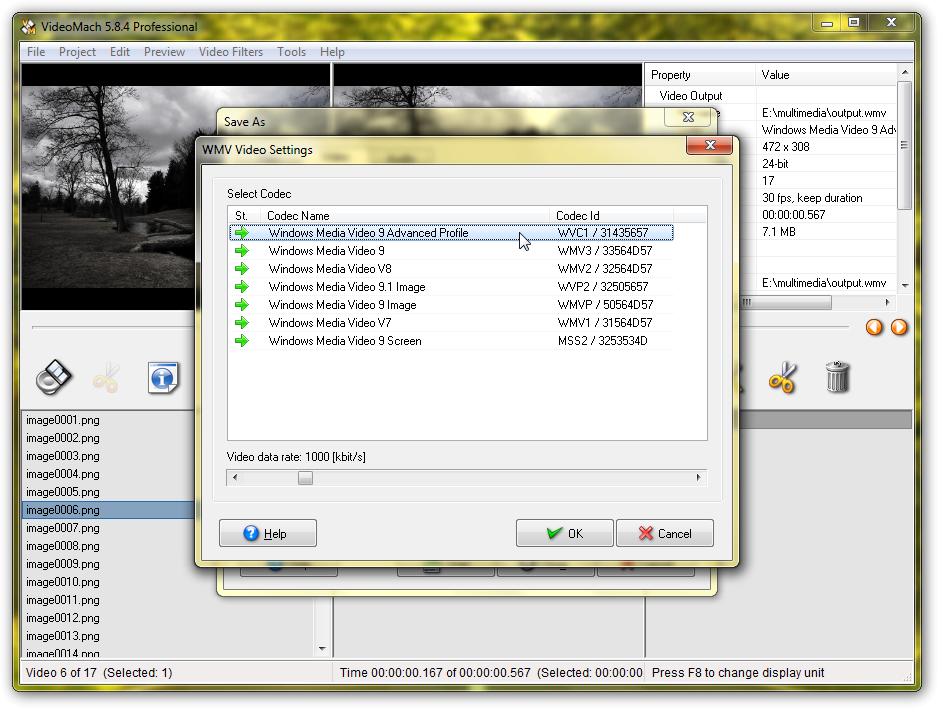This screenshot has width=938, height=708.
Task: Click the yellow scissors cut icon
Action: (782, 377)
